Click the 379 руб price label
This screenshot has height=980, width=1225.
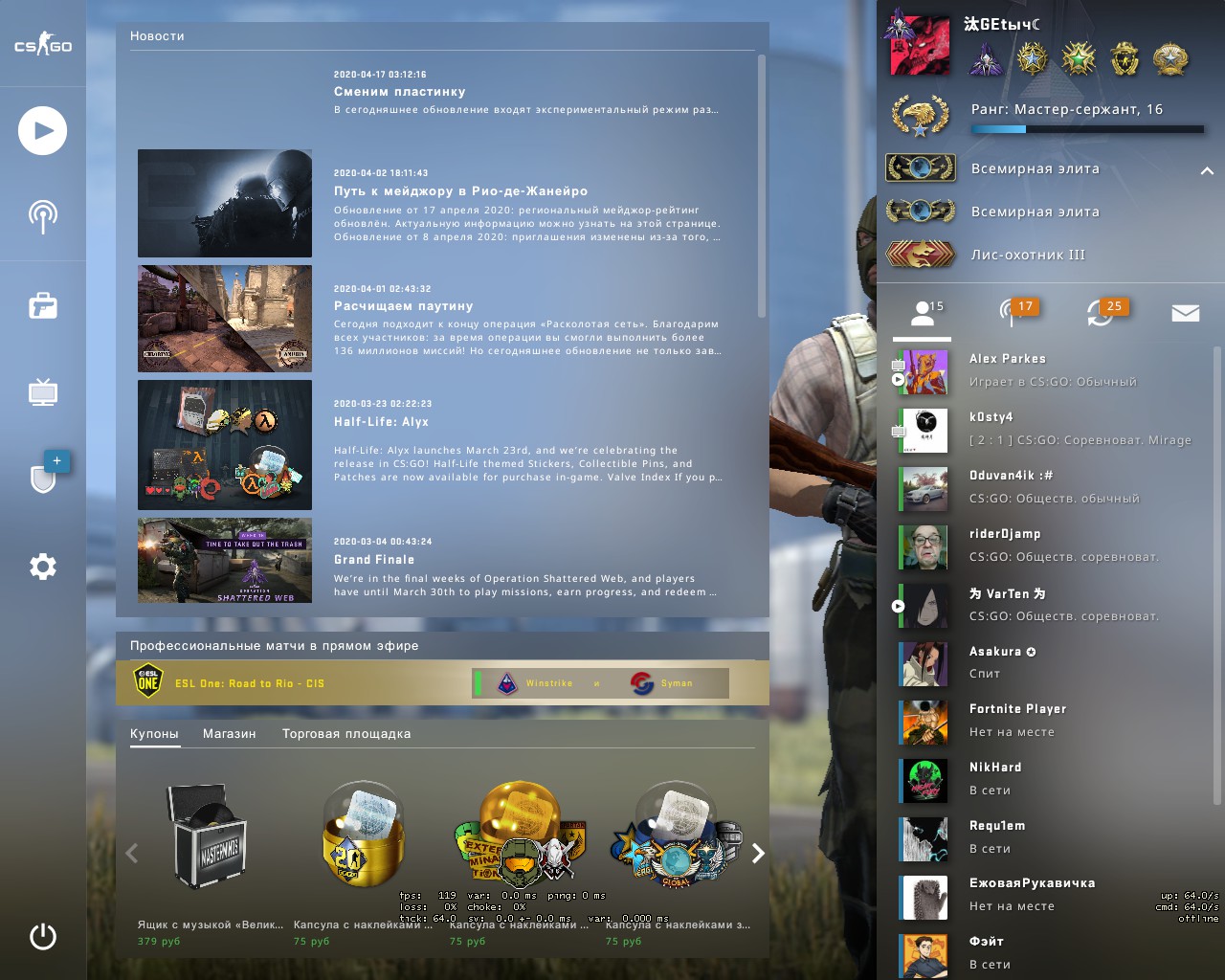[159, 942]
